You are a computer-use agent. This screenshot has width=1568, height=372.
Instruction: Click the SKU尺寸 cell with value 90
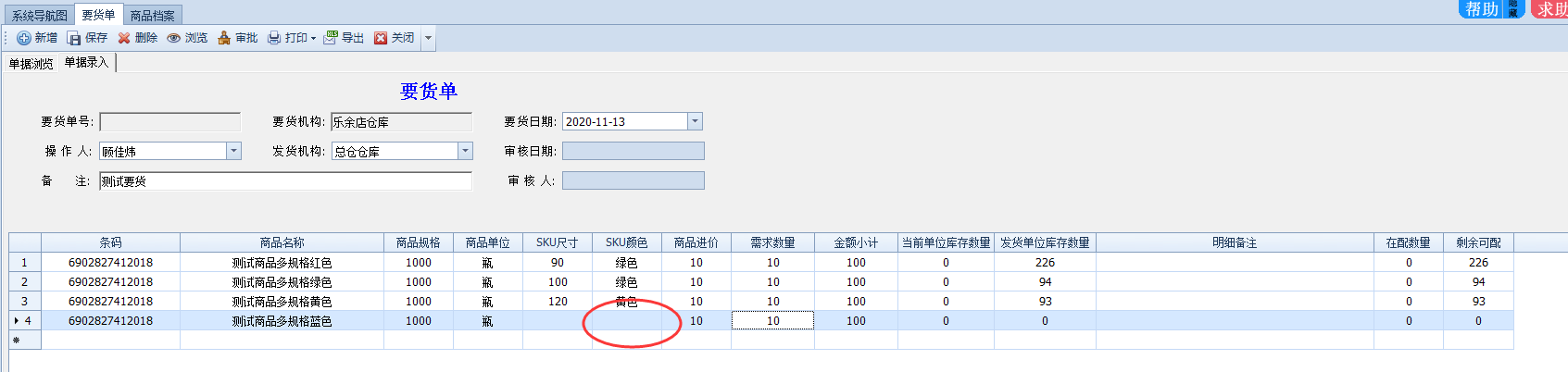tap(558, 262)
